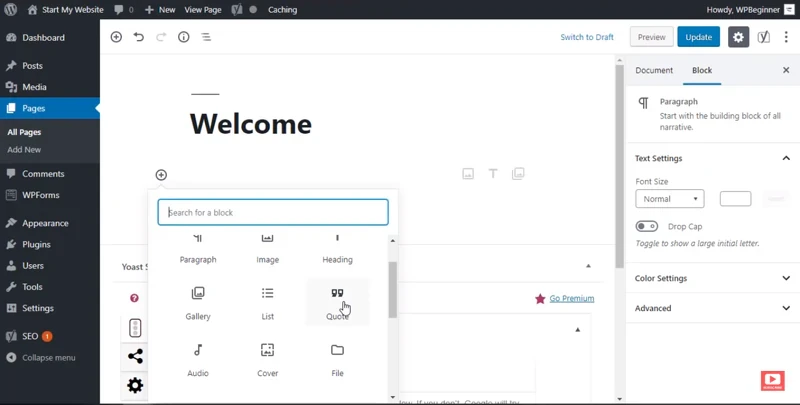Expand the Color Settings section

pyautogui.click(x=712, y=278)
